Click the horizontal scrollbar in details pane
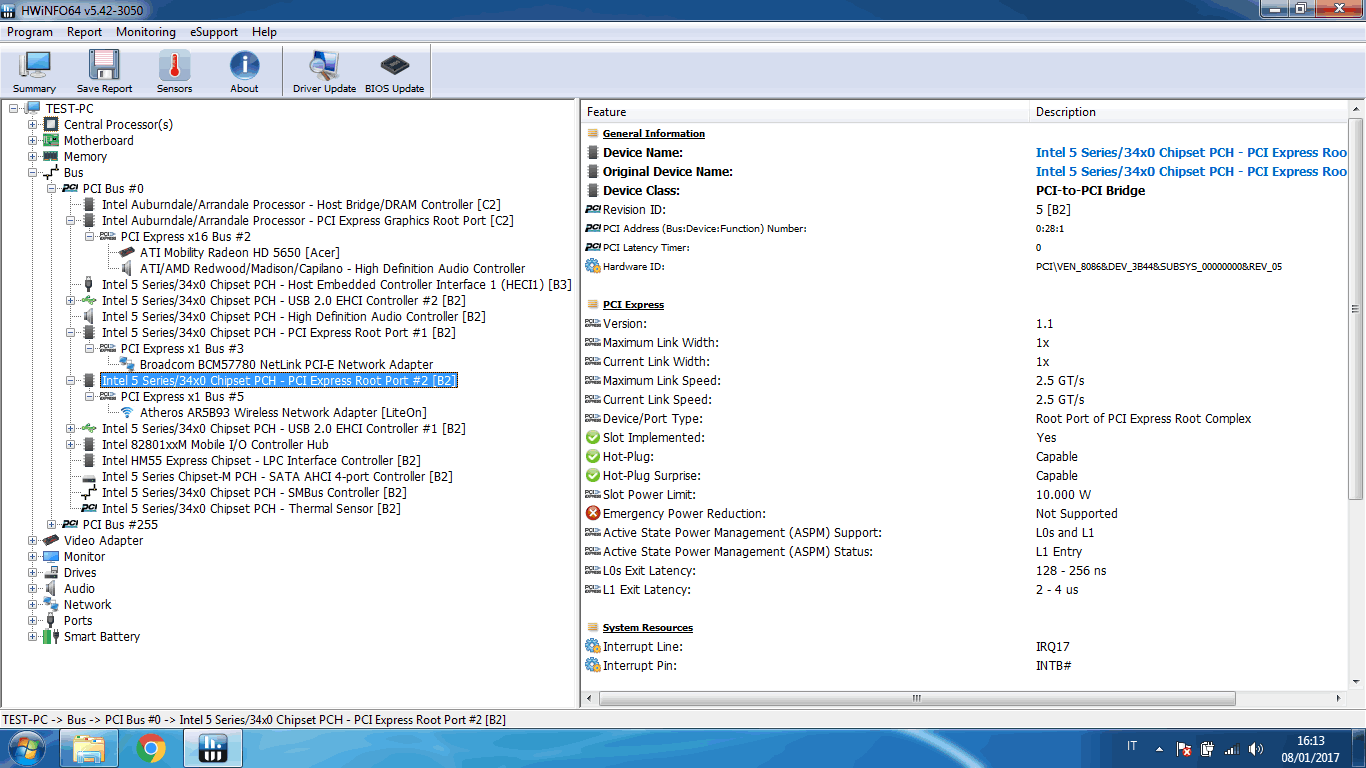The width and height of the screenshot is (1366, 768). coord(915,698)
